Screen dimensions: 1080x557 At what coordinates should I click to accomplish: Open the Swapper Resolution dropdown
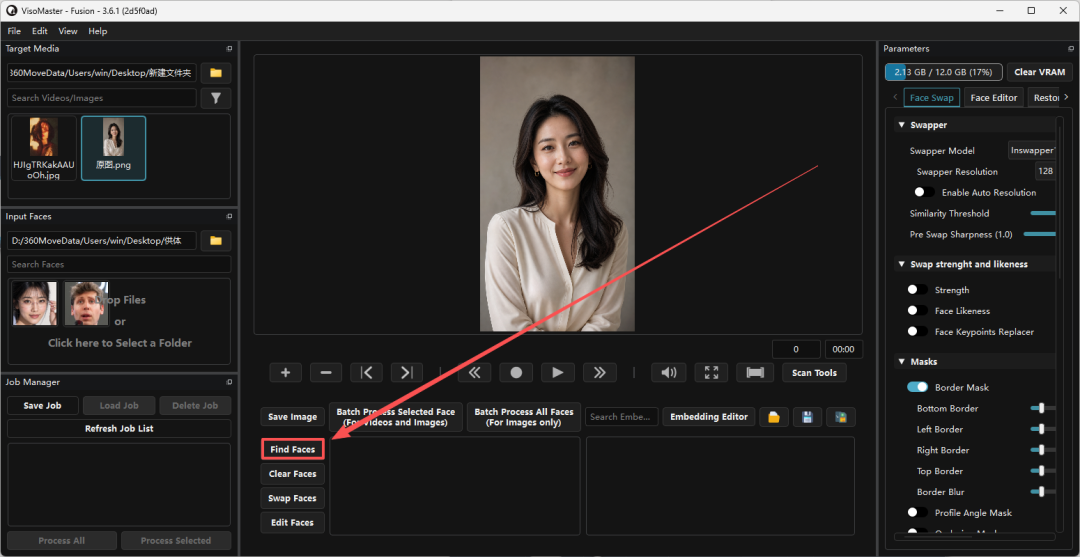tap(1046, 171)
